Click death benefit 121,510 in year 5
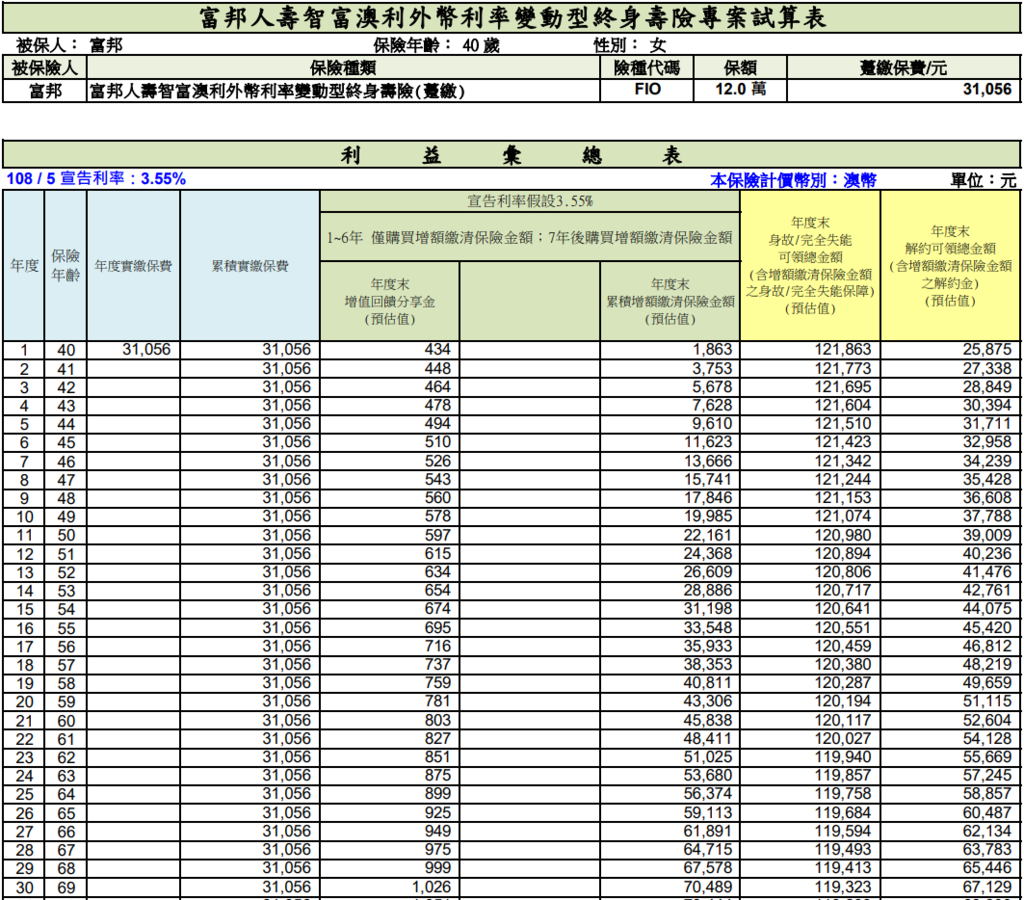This screenshot has height=900, width=1024. pos(843,423)
